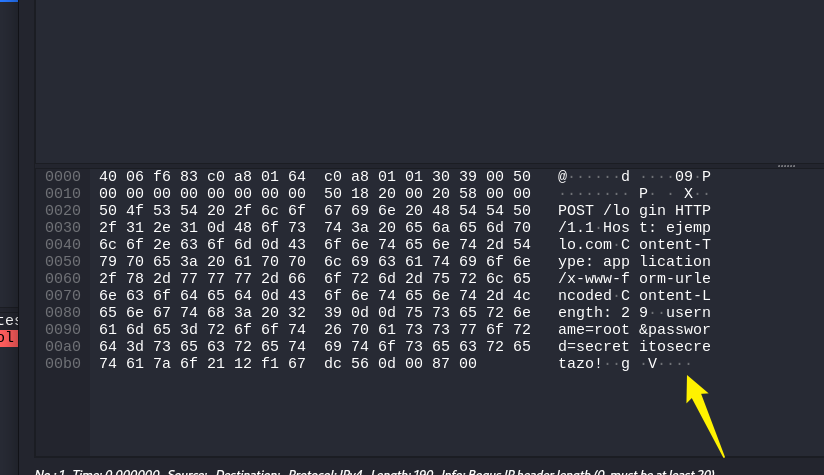Click the 'd=secret' ASCII text
This screenshot has height=475, width=824.
tap(593, 347)
